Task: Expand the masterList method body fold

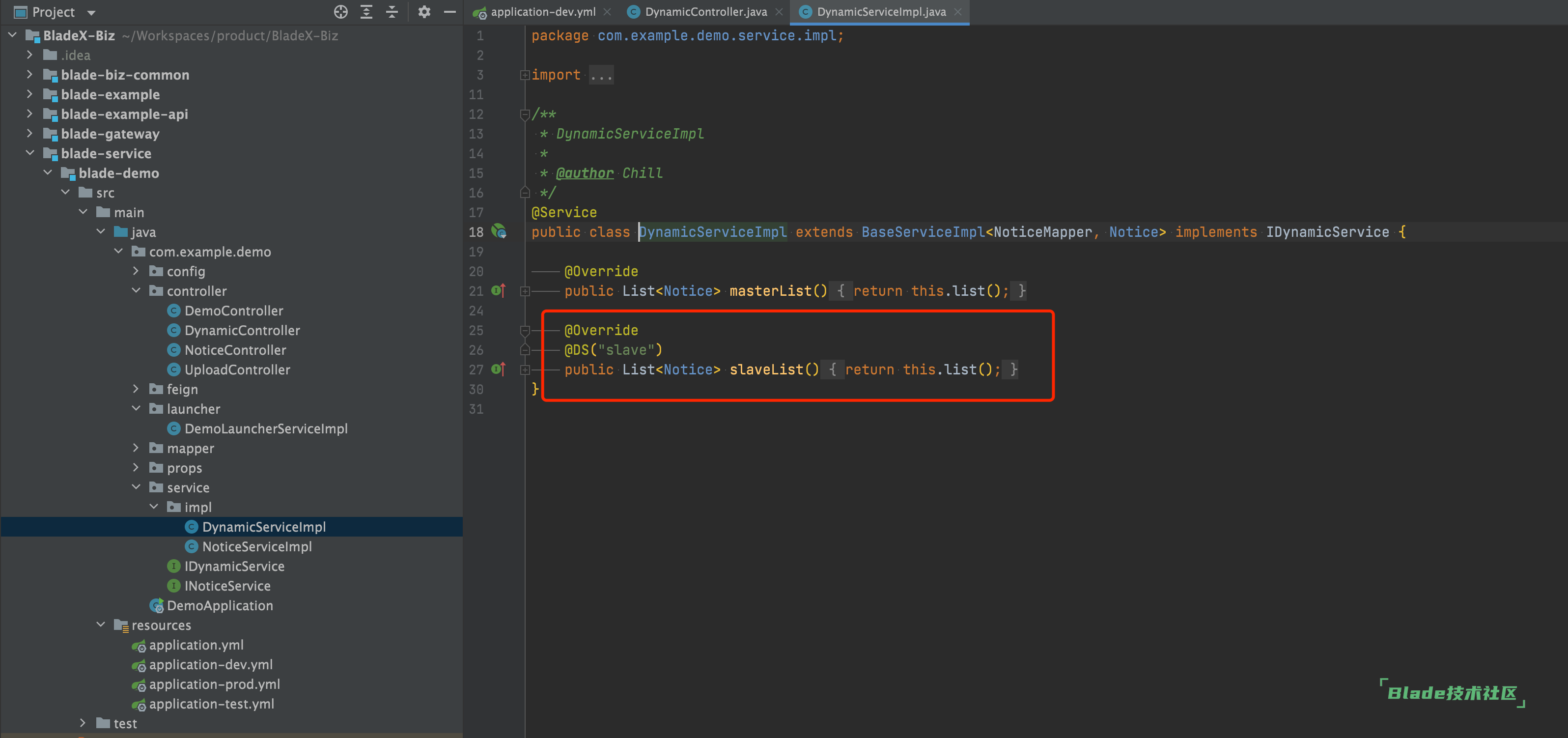Action: [x=525, y=291]
